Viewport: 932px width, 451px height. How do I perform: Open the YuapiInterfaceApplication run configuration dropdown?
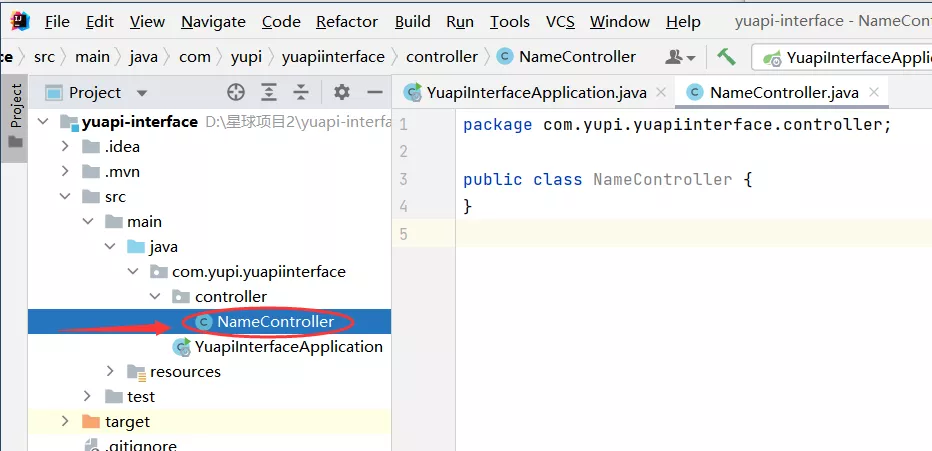point(844,58)
